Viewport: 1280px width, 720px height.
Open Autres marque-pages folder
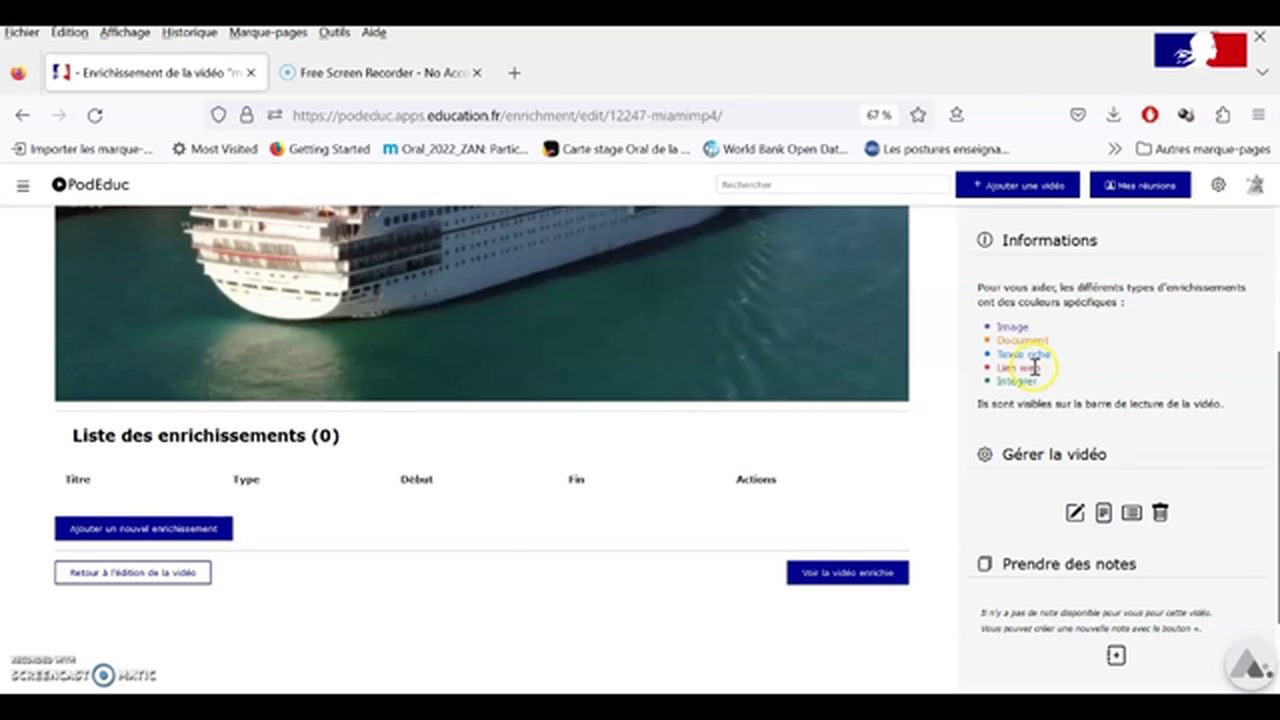coord(1203,149)
